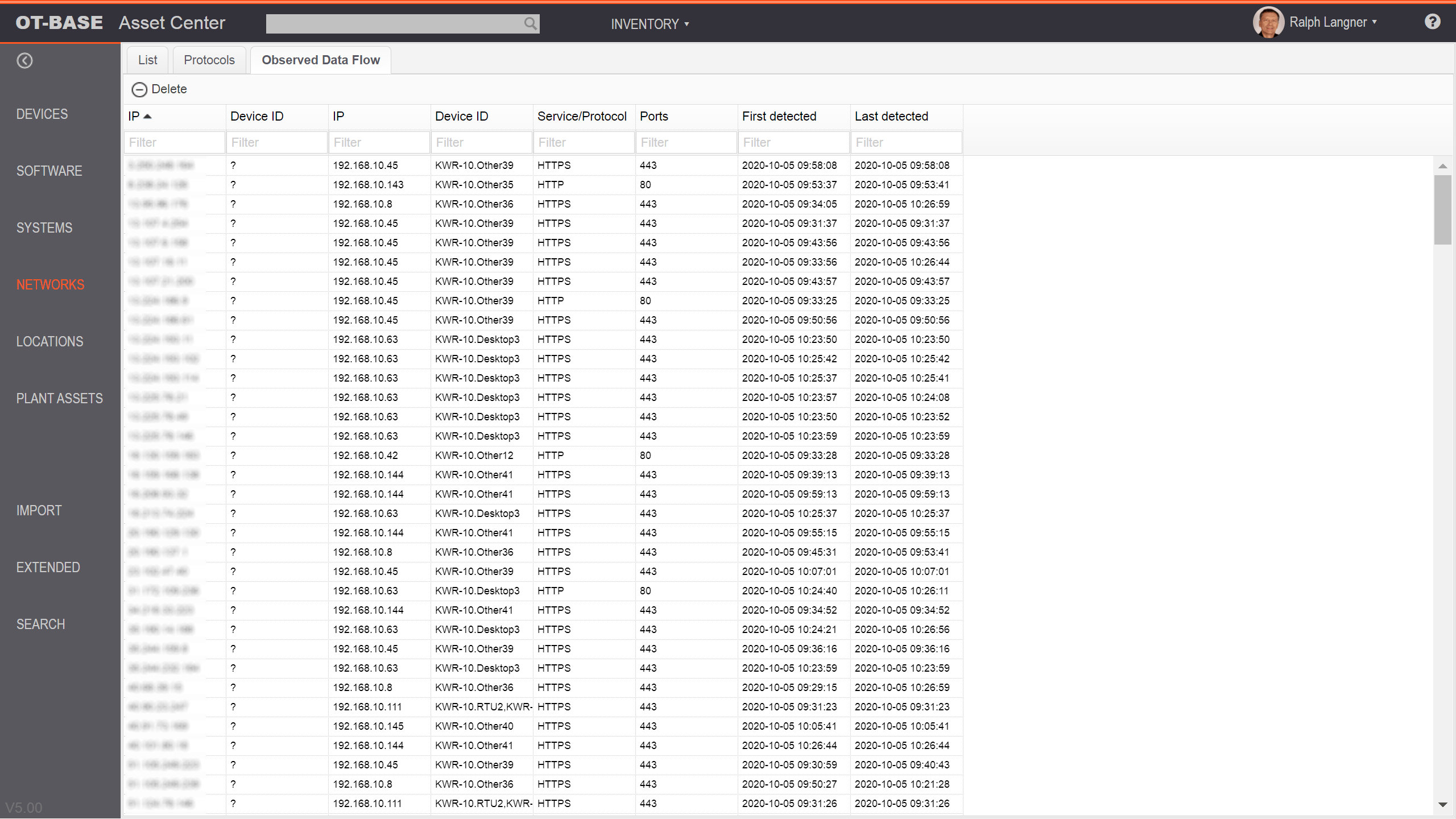1456x819 pixels.
Task: Open the DEVICES section
Action: (x=42, y=114)
